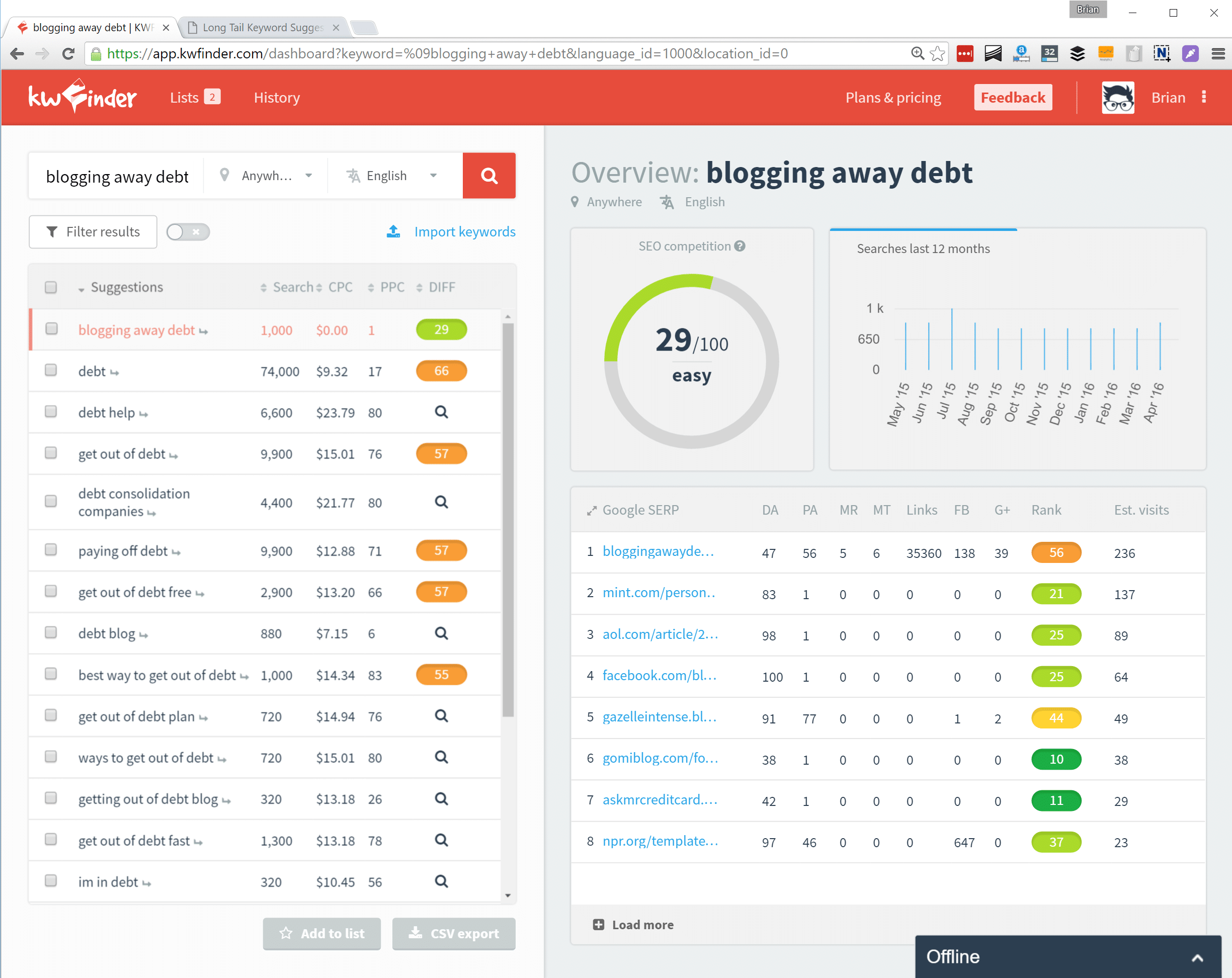1232x978 pixels.
Task: Reload the page with browser refresh icon
Action: tap(68, 54)
